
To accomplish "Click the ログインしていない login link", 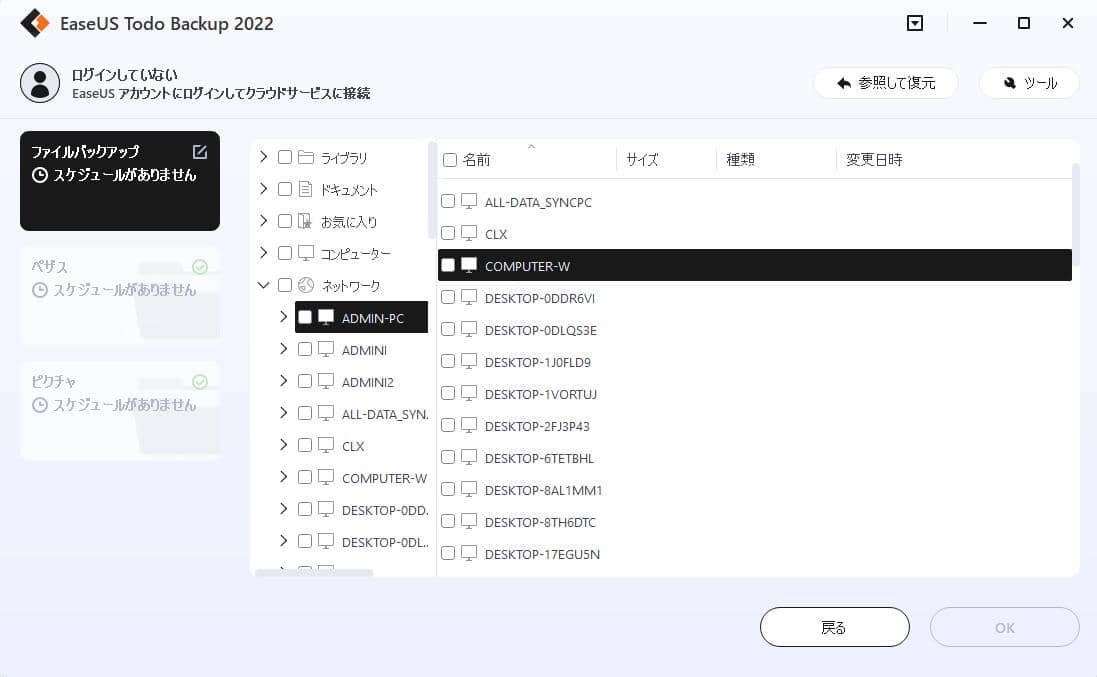I will [x=125, y=75].
